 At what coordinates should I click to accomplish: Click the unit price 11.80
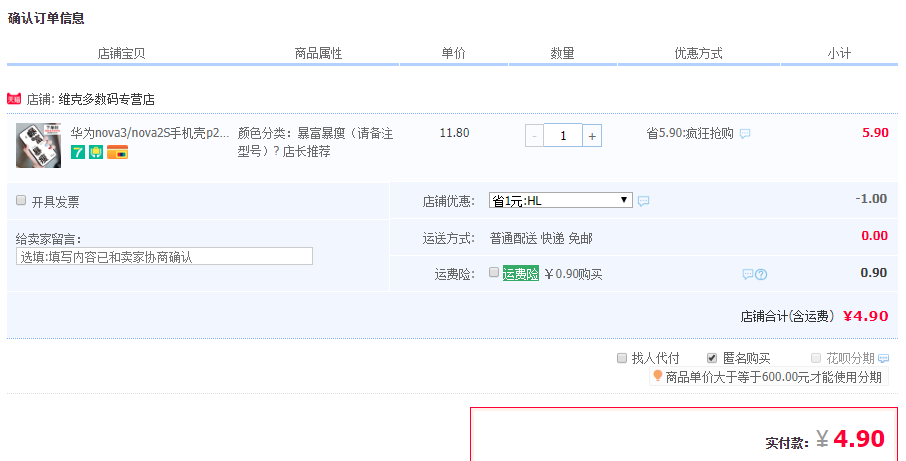click(x=454, y=133)
